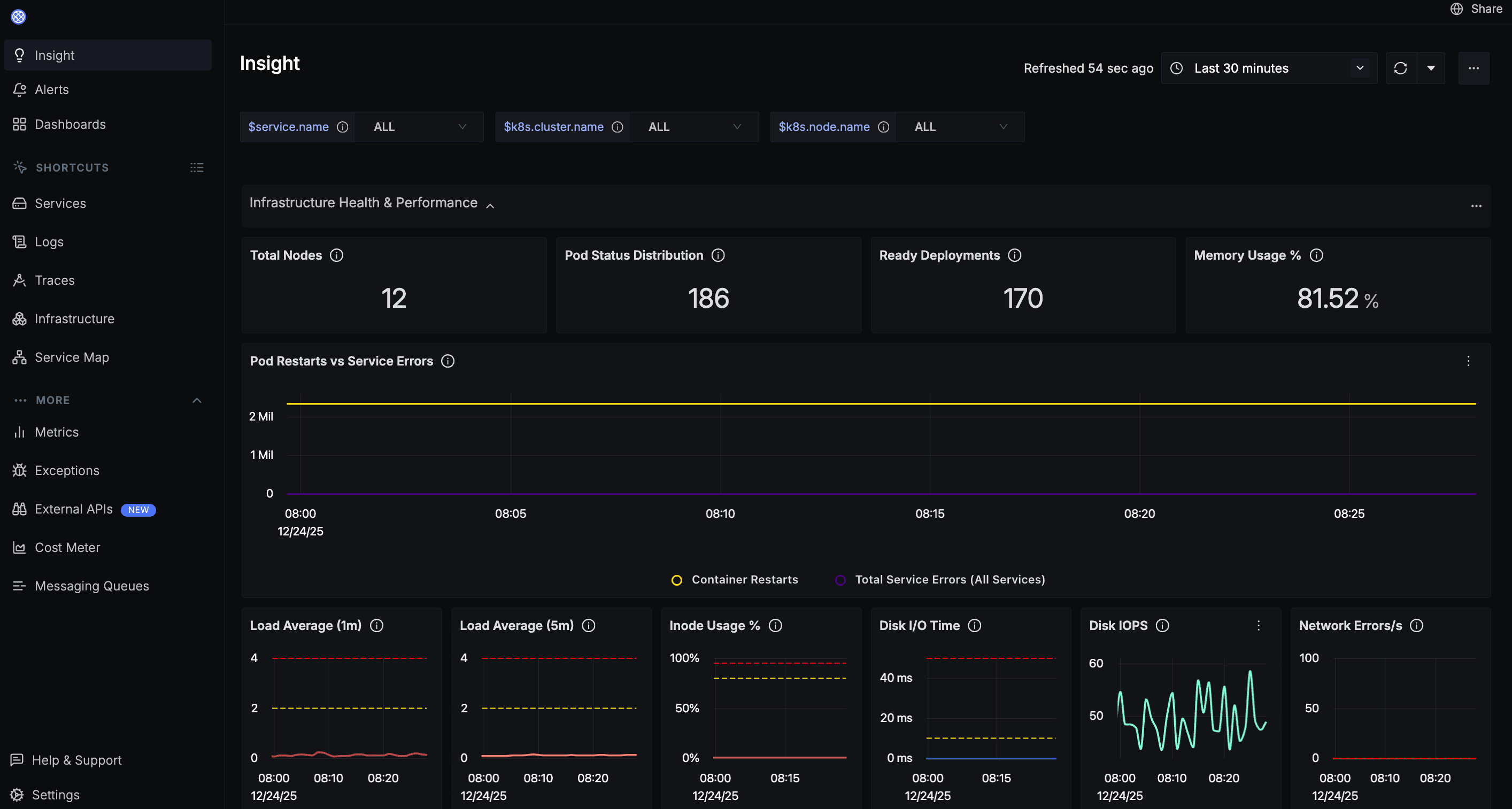Switch to the Insight page
Image resolution: width=1512 pixels, height=809 pixels.
pos(55,55)
